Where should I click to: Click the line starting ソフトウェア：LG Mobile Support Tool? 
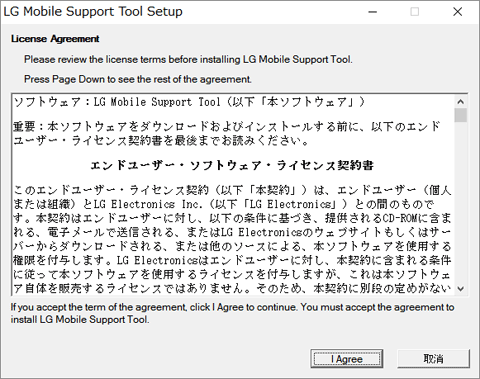coord(189,102)
